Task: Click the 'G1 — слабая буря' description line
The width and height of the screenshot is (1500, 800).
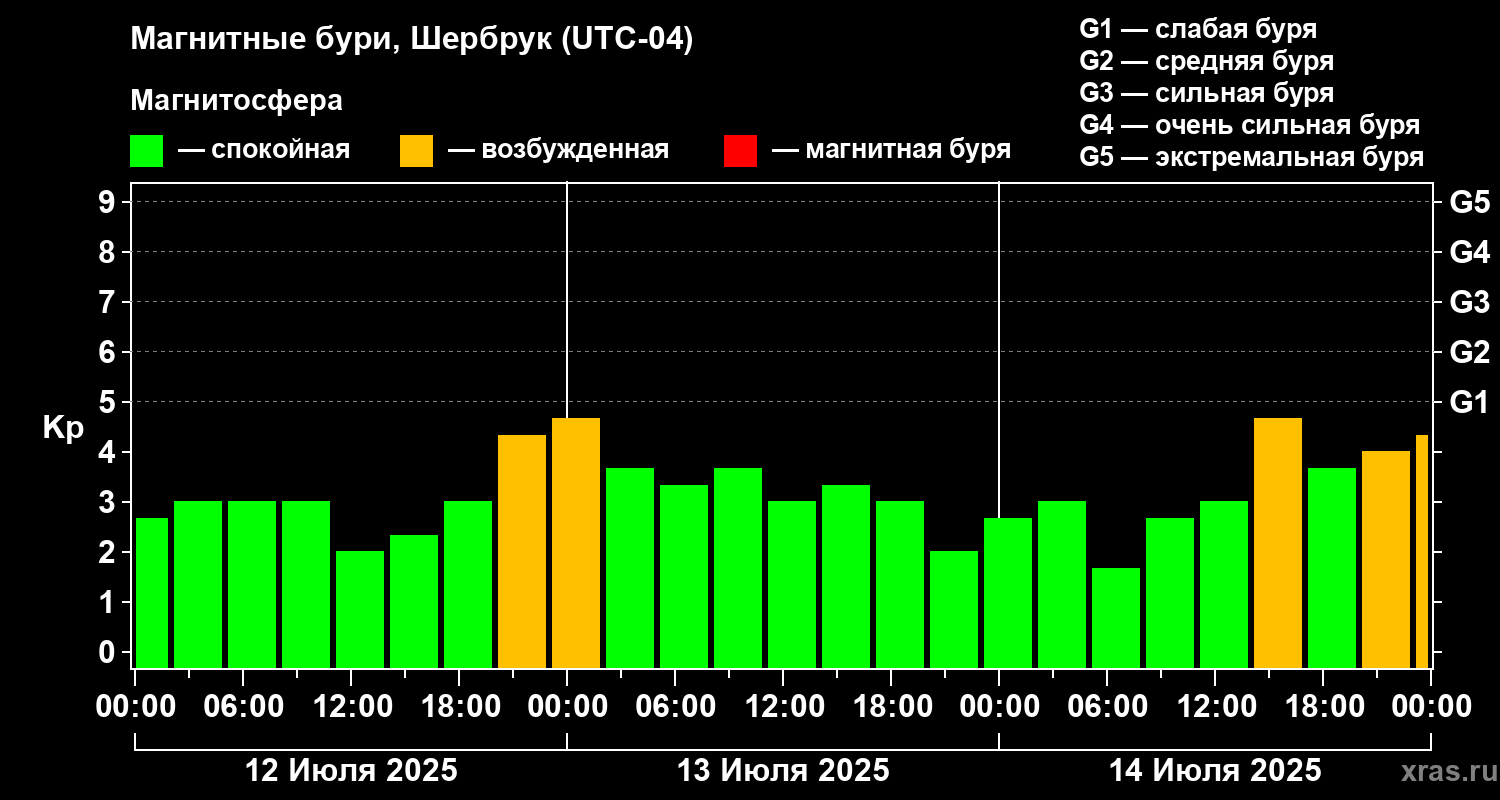Action: (1198, 29)
